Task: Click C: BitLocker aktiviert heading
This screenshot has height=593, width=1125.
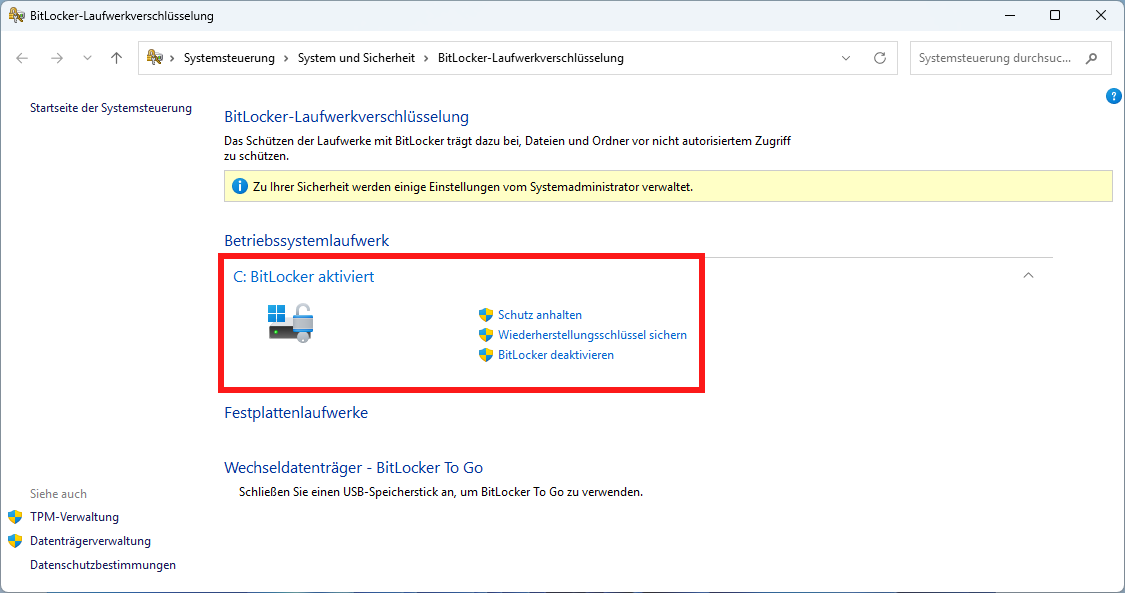Action: (x=303, y=277)
